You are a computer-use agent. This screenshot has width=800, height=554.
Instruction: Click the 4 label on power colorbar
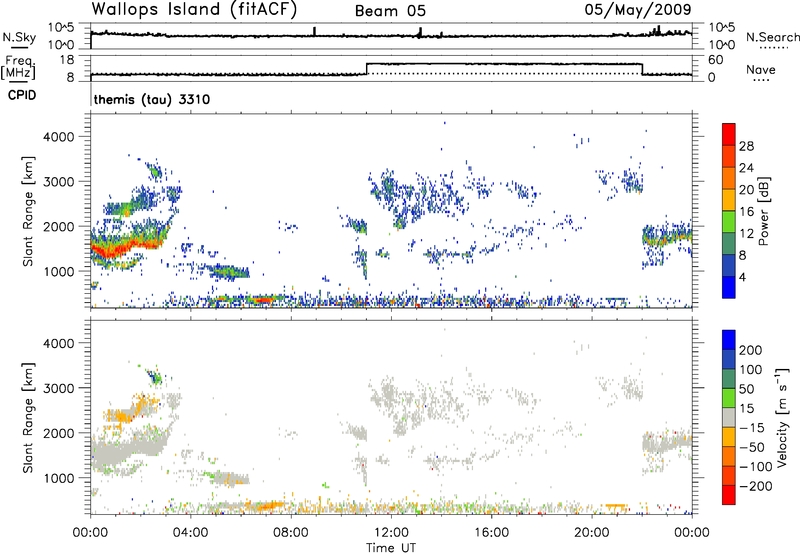coord(742,277)
